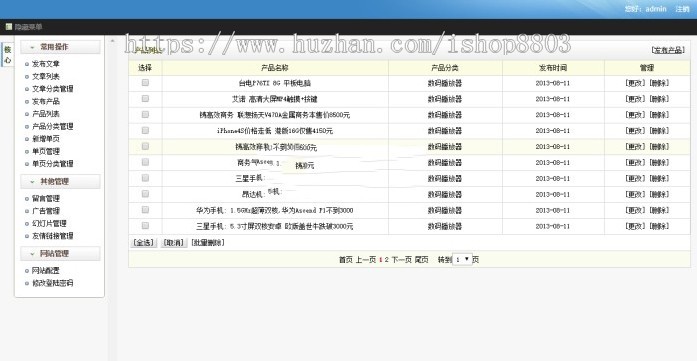
Task: Open 文章分类管理 in the sidebar
Action: tap(52, 89)
